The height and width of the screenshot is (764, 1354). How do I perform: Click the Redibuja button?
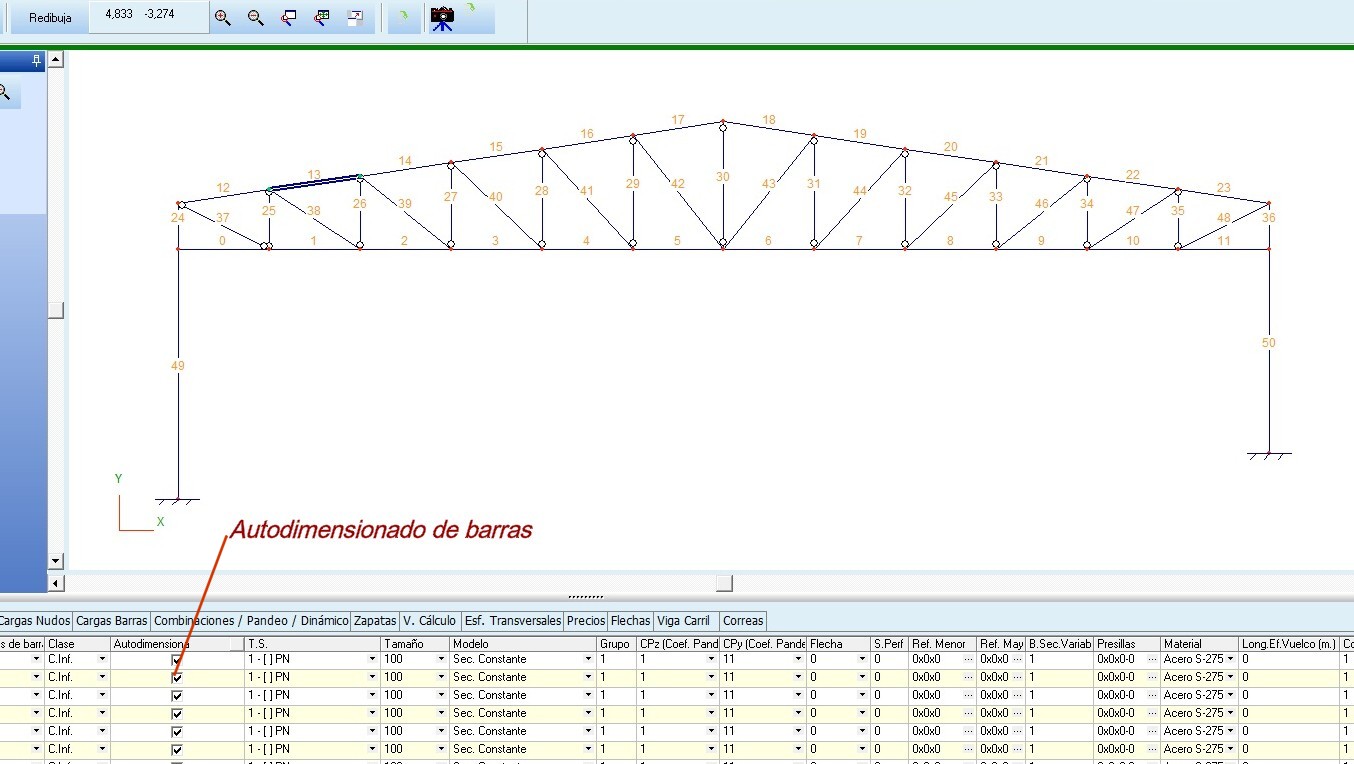coord(50,18)
